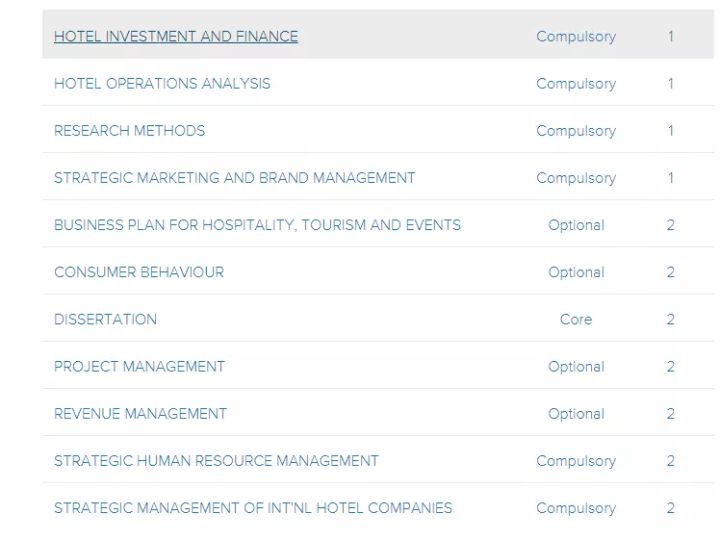Select Strategic Marketing and Brand Management

(x=234, y=178)
